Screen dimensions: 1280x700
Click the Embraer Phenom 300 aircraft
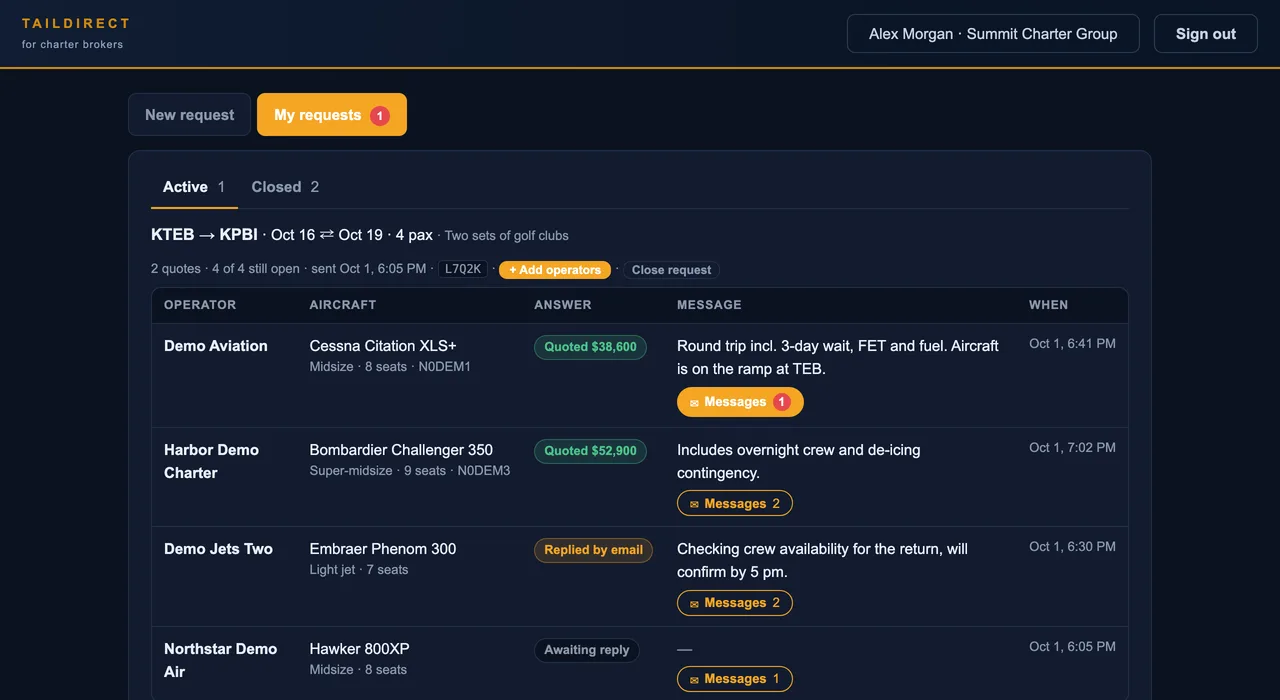pyautogui.click(x=383, y=549)
